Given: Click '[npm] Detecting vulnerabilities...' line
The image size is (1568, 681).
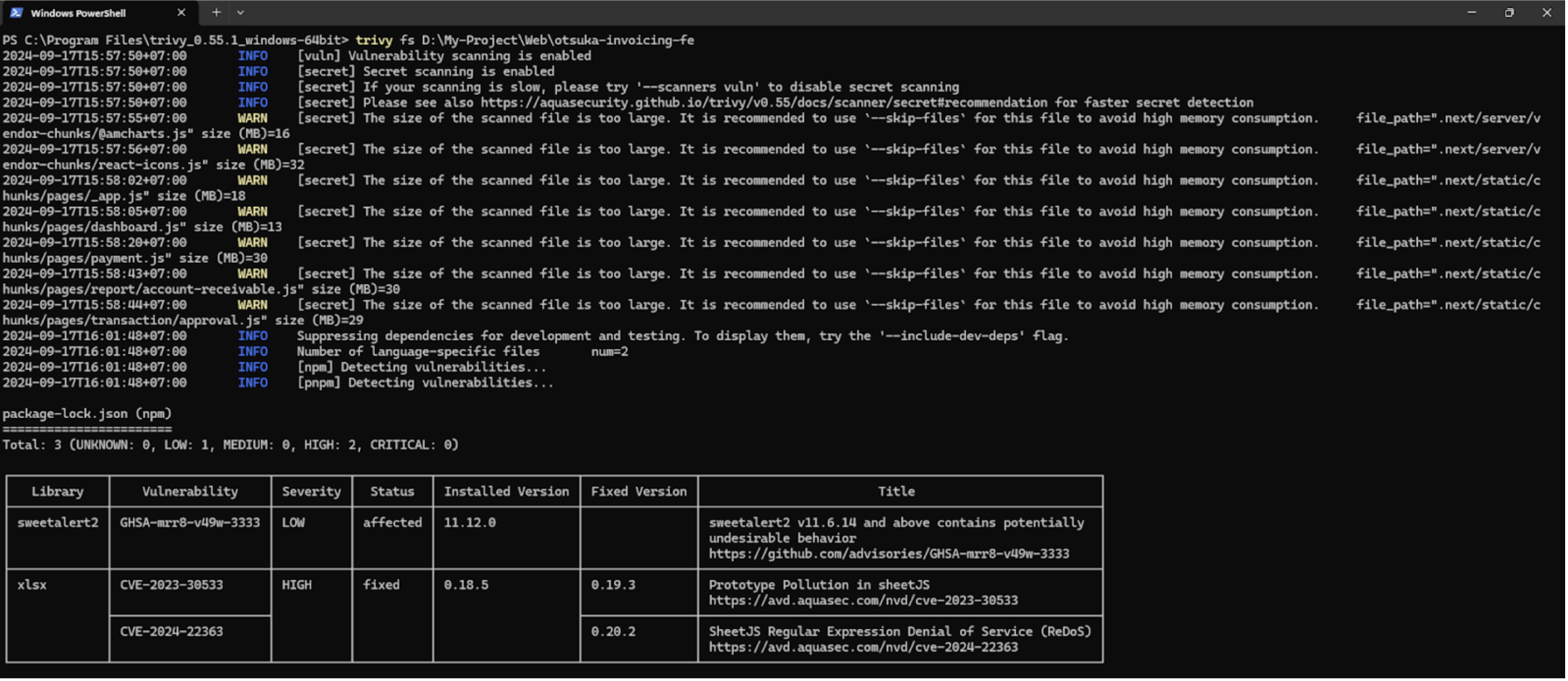Looking at the screenshot, I should pyautogui.click(x=421, y=368).
